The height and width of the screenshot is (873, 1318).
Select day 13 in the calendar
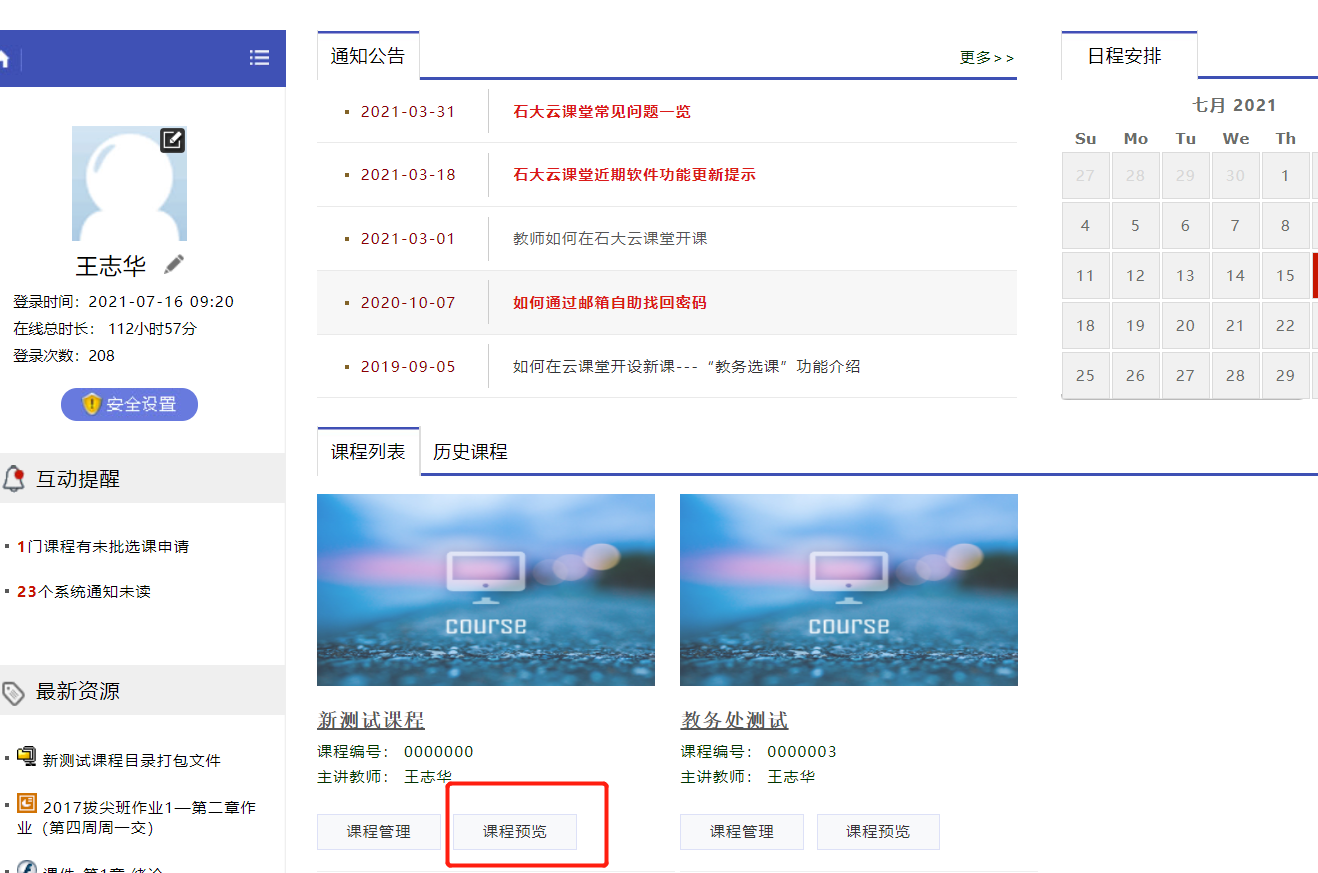pos(1185,276)
